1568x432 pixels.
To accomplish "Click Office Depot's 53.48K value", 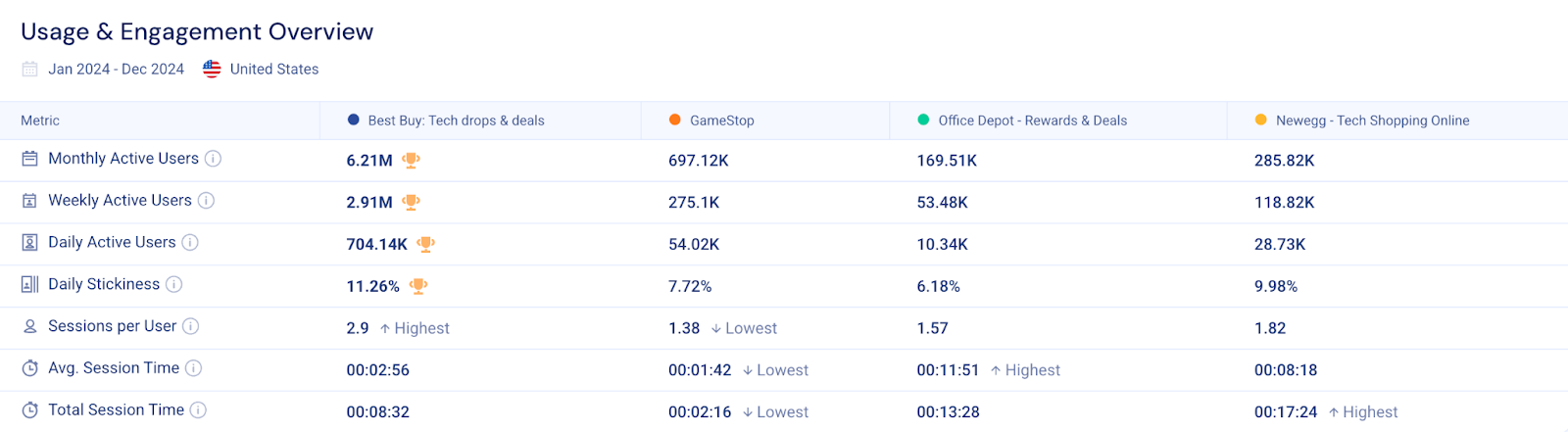I will (943, 203).
